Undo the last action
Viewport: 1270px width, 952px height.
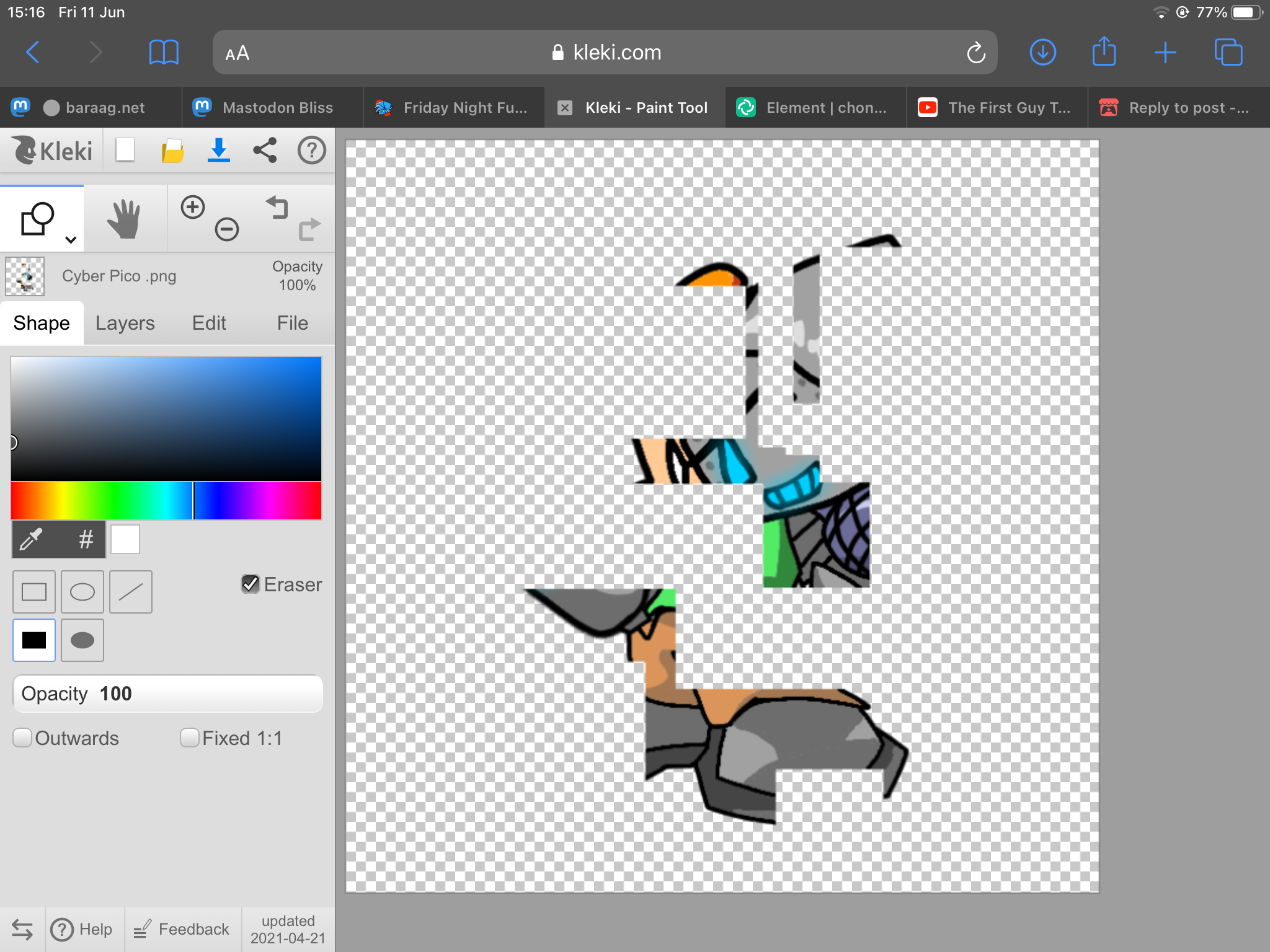(277, 207)
